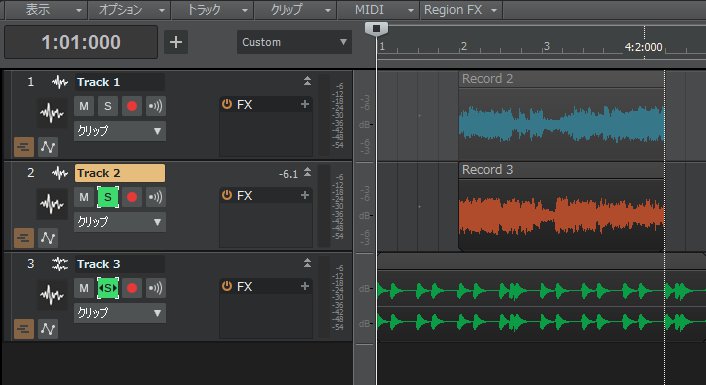The height and width of the screenshot is (385, 706).
Task: Select the Track 3 name field
Action: point(119,264)
